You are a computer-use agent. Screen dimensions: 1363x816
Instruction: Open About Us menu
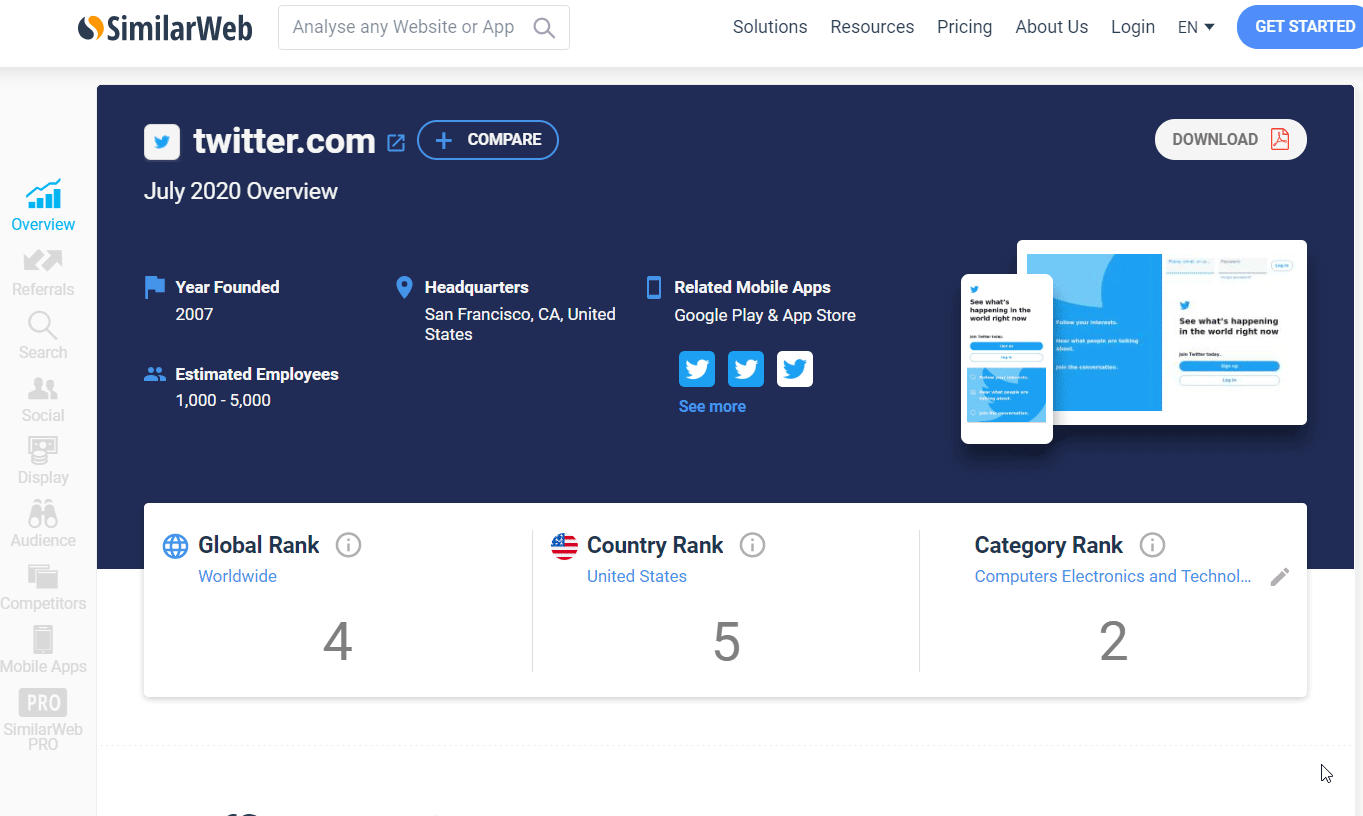coord(1052,27)
